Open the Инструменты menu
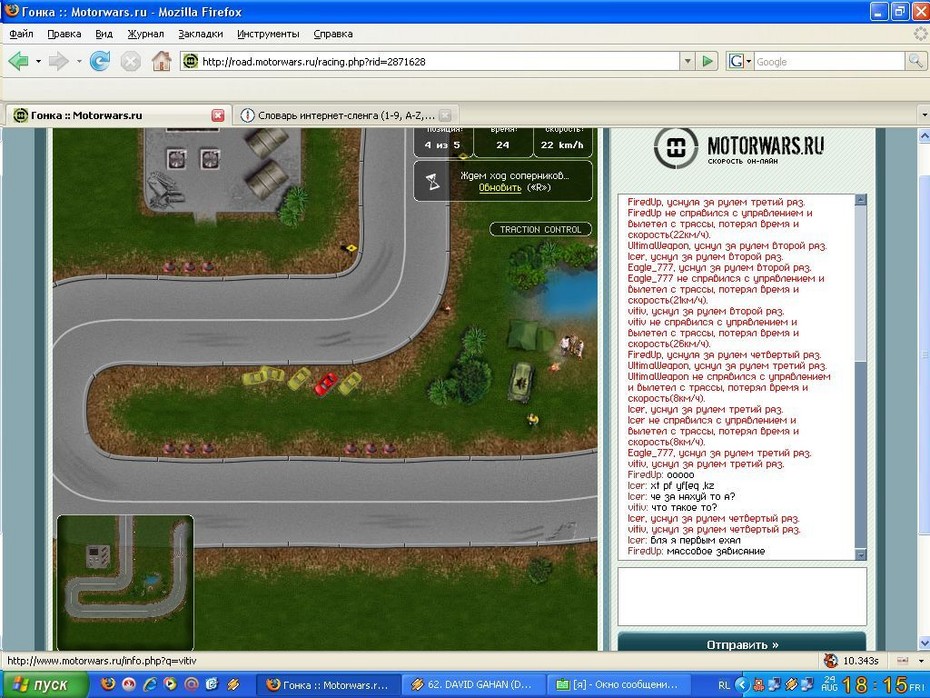930x698 pixels. 268,34
